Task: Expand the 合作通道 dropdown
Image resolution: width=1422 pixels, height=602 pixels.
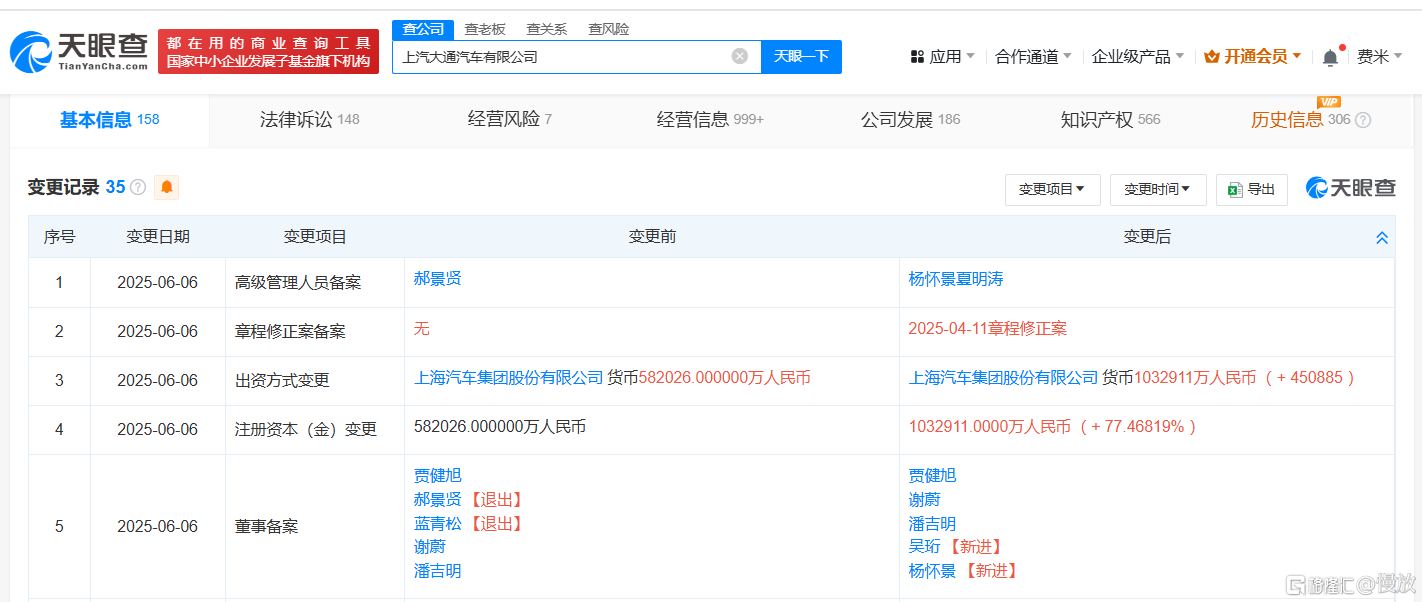Action: [x=1033, y=57]
